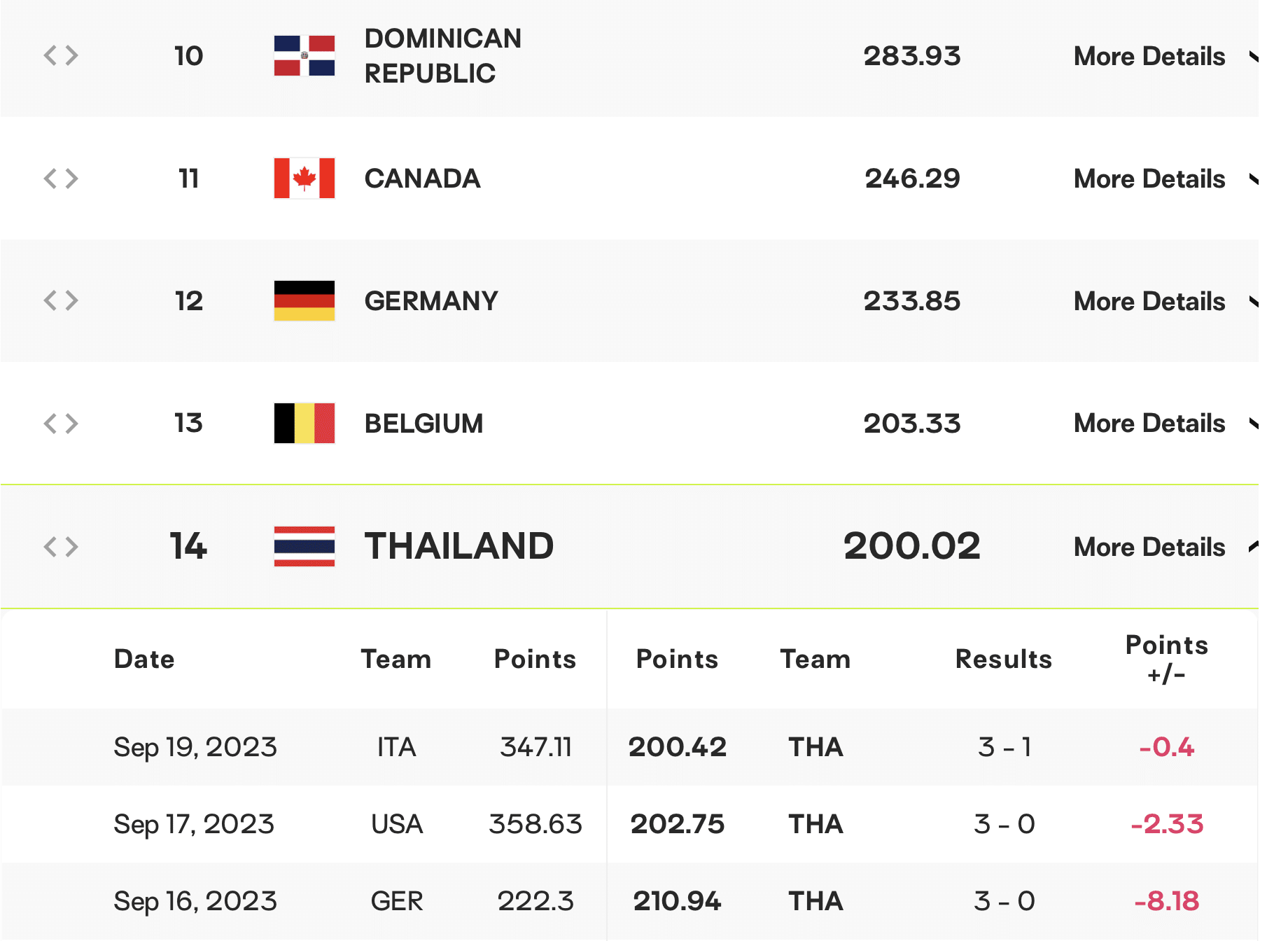
Task: Click the arrows icon beside rank 12
Action: click(x=61, y=300)
